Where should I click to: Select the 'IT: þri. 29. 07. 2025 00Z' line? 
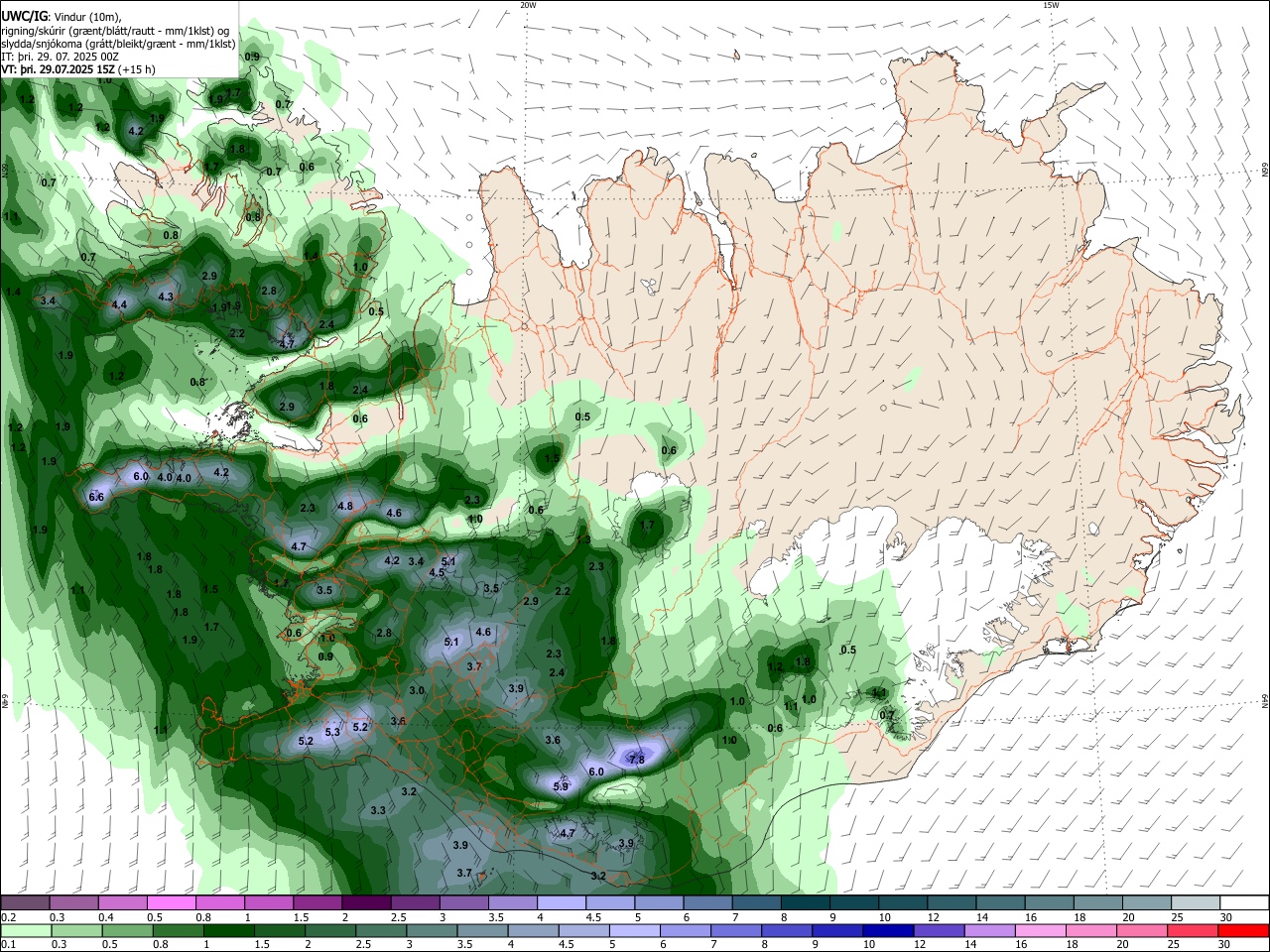(x=60, y=57)
